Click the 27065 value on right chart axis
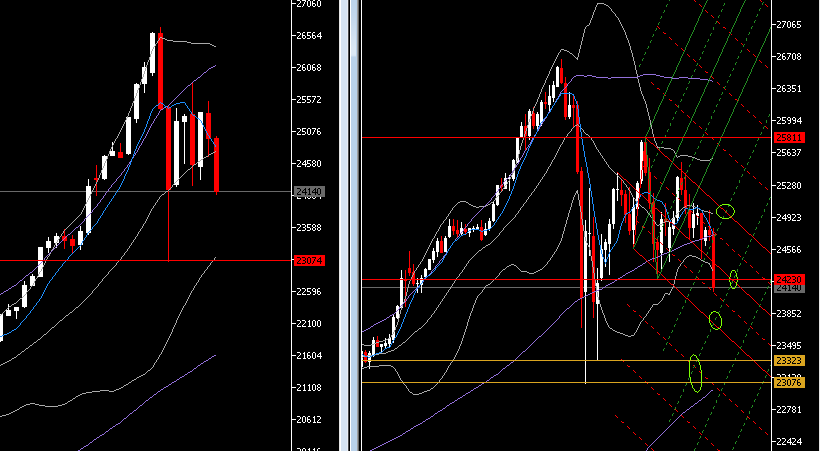The height and width of the screenshot is (451, 820). [790, 25]
